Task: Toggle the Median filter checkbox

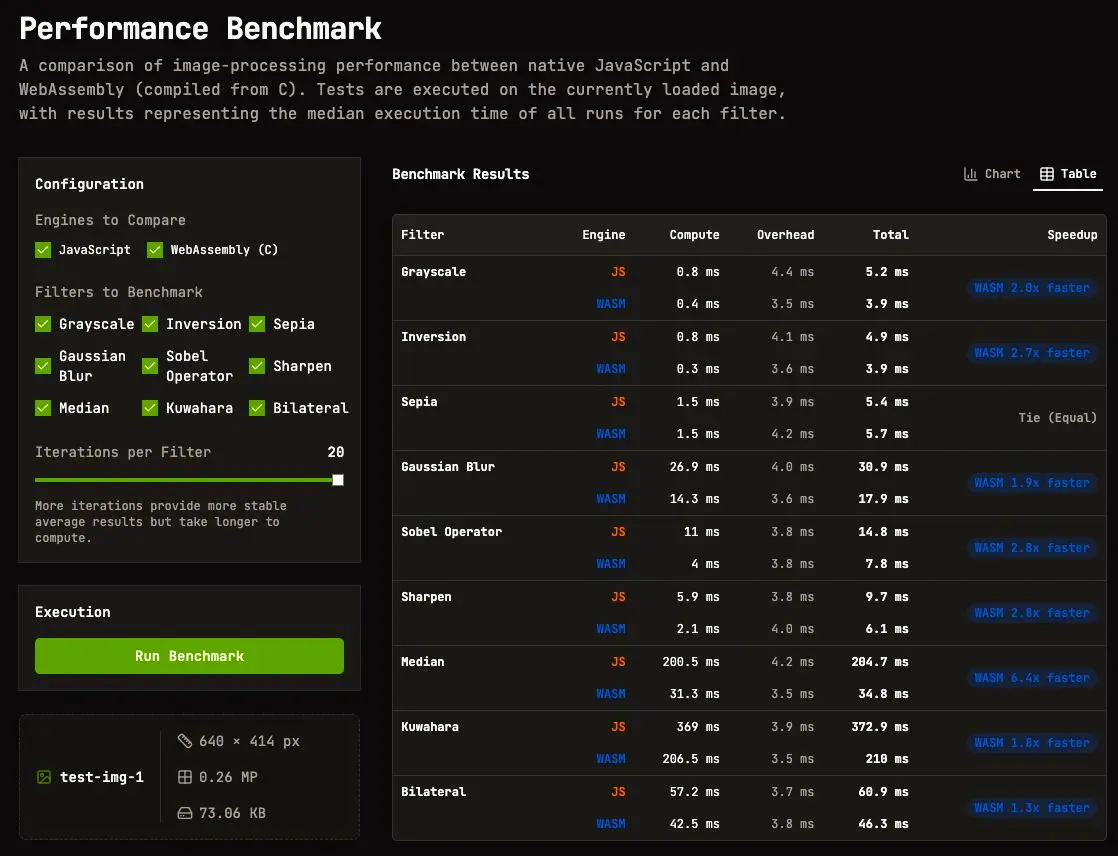Action: [x=43, y=408]
